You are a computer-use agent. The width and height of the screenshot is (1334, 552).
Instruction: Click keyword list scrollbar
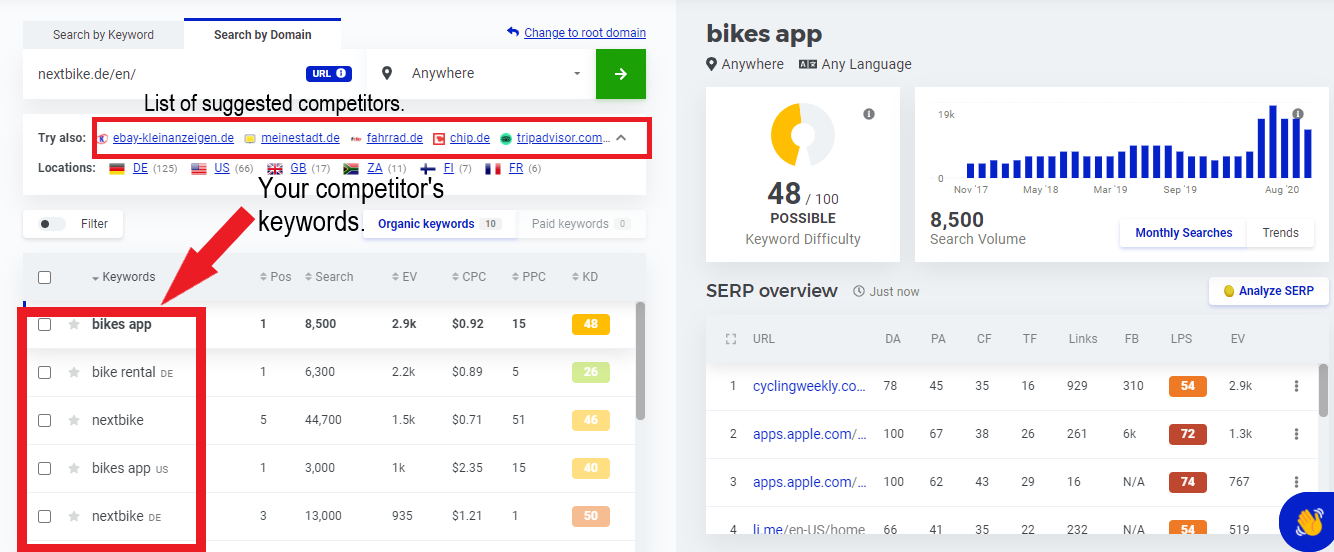(640, 361)
